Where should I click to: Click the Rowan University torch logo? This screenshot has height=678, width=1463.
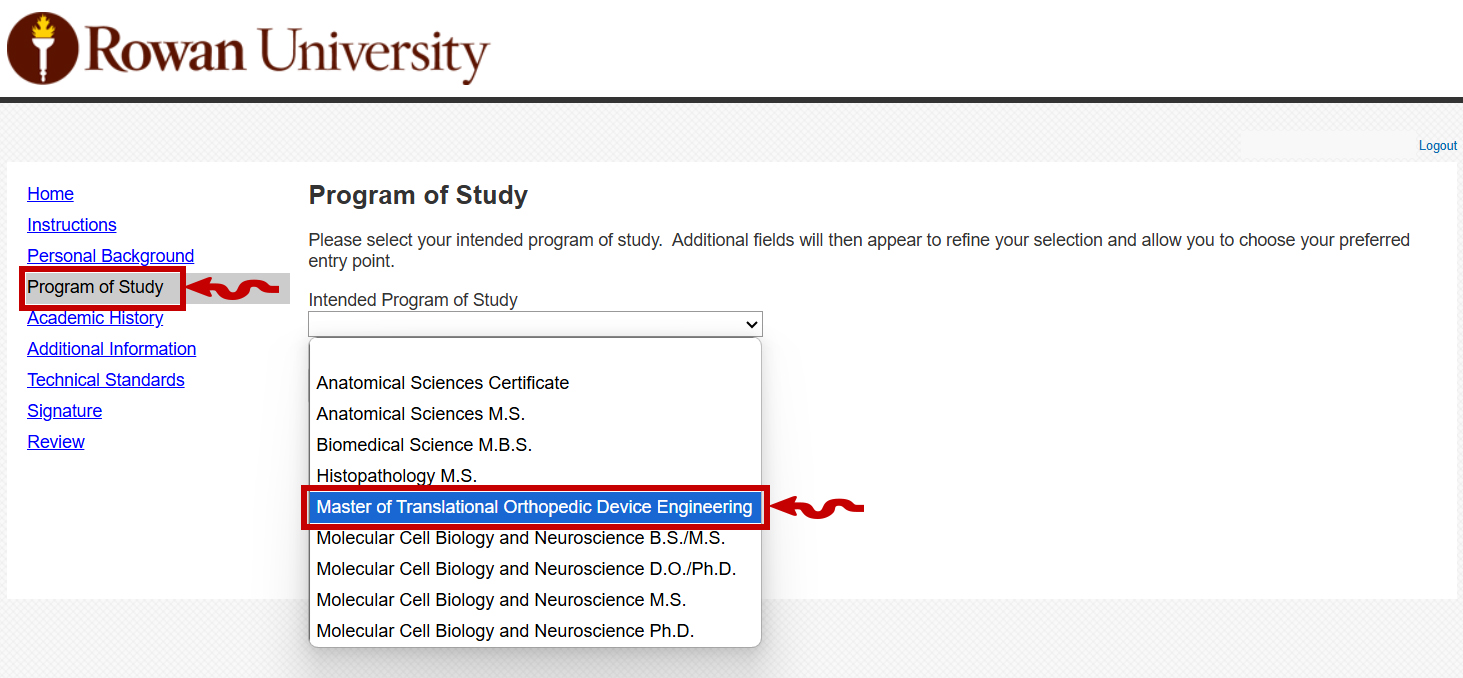click(x=42, y=48)
